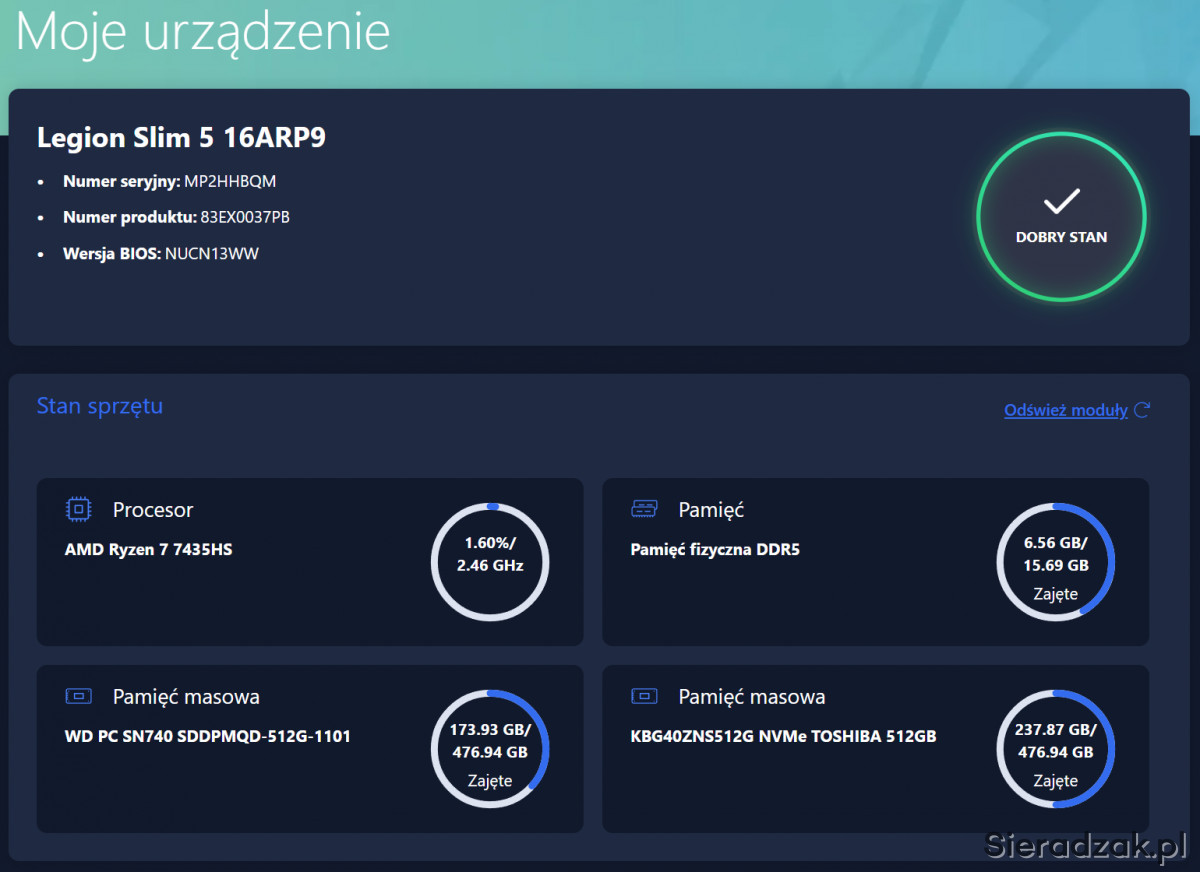Click the drive icon in the WD PC SN740 card
This screenshot has width=1200, height=872.
tap(78, 696)
